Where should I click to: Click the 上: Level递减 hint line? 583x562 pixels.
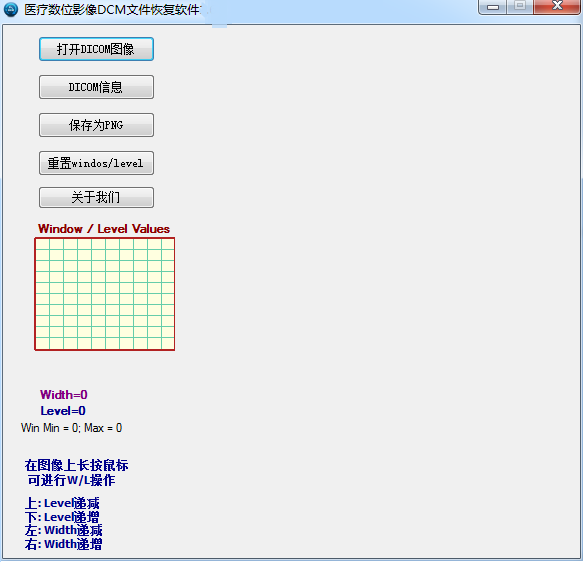62,503
